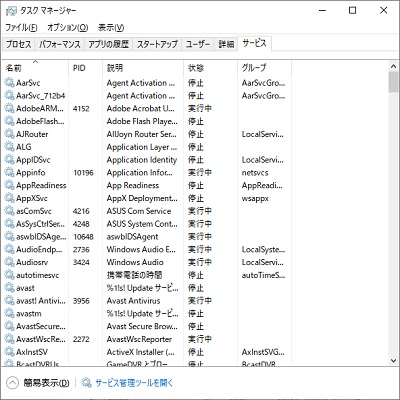This screenshot has height=400, width=400.
Task: Select the 'AvastWscReporter' description cell
Action: [x=139, y=339]
